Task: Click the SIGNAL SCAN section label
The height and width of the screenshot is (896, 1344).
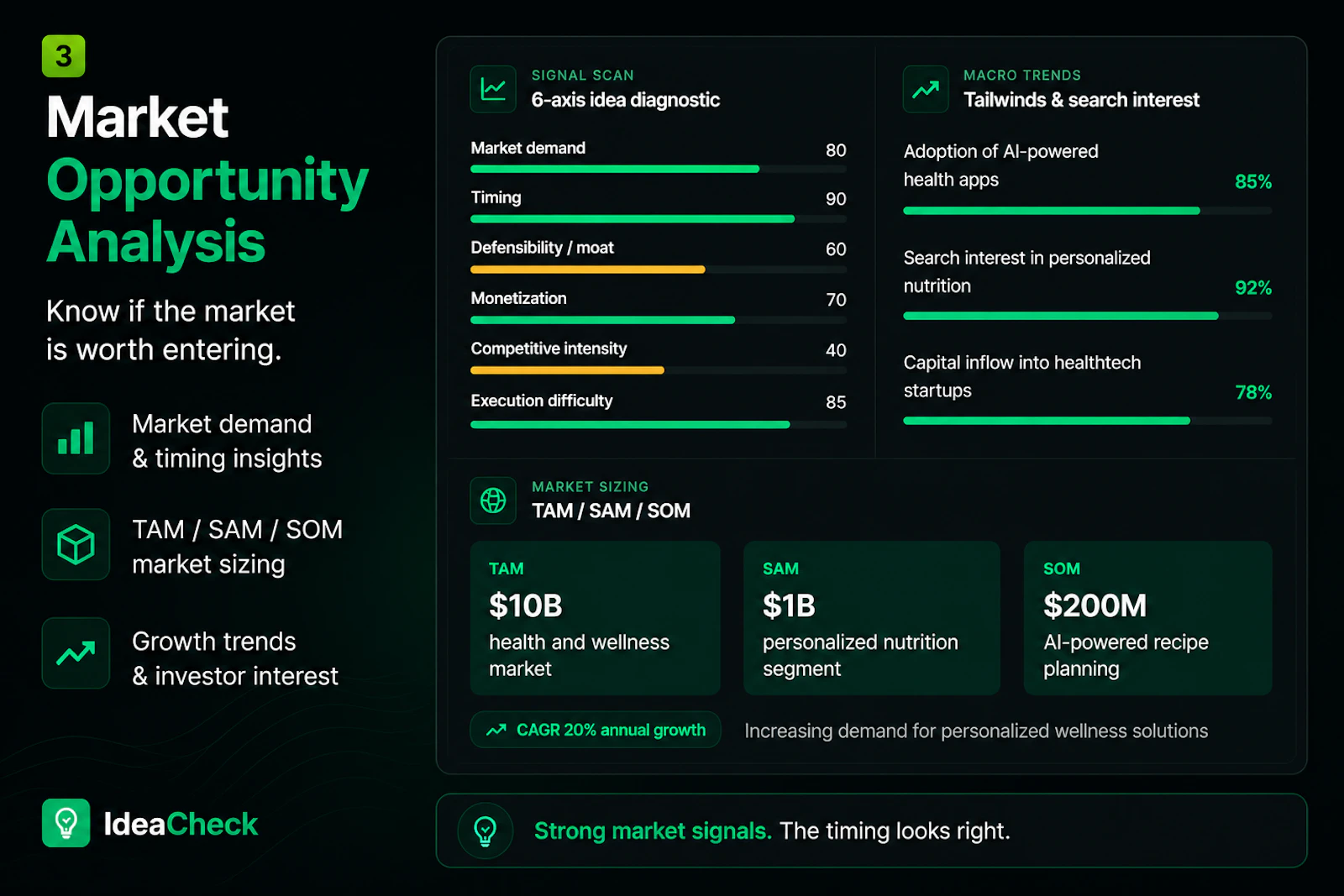Action: 583,76
